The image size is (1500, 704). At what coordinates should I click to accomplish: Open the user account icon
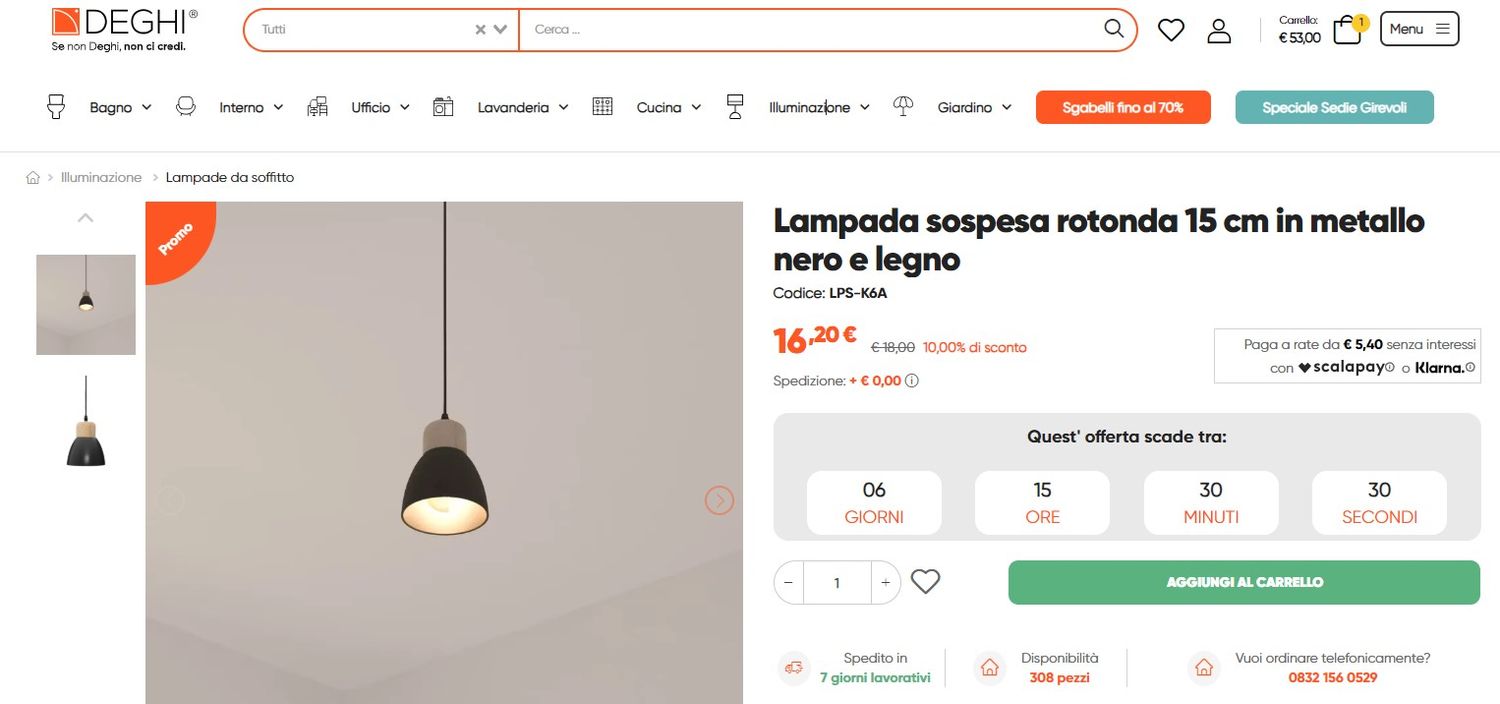pyautogui.click(x=1219, y=30)
